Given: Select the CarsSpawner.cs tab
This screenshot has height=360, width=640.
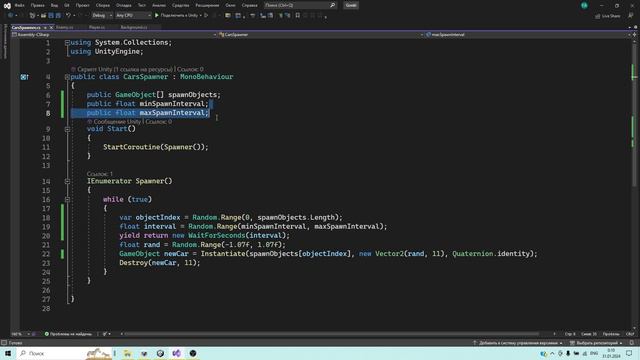Looking at the screenshot, I should pyautogui.click(x=26, y=27).
